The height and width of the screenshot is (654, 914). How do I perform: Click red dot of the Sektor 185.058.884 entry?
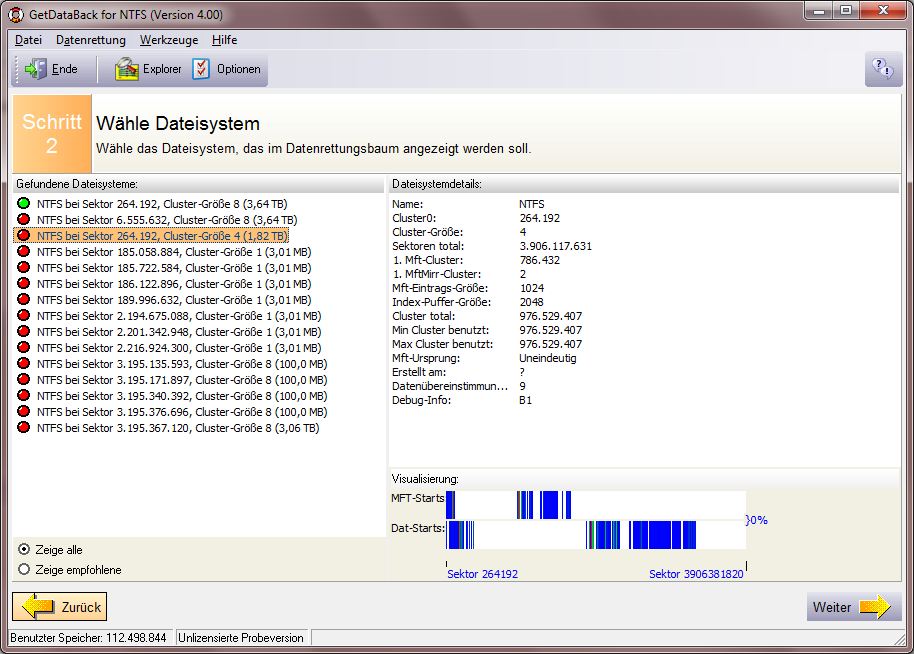point(23,251)
